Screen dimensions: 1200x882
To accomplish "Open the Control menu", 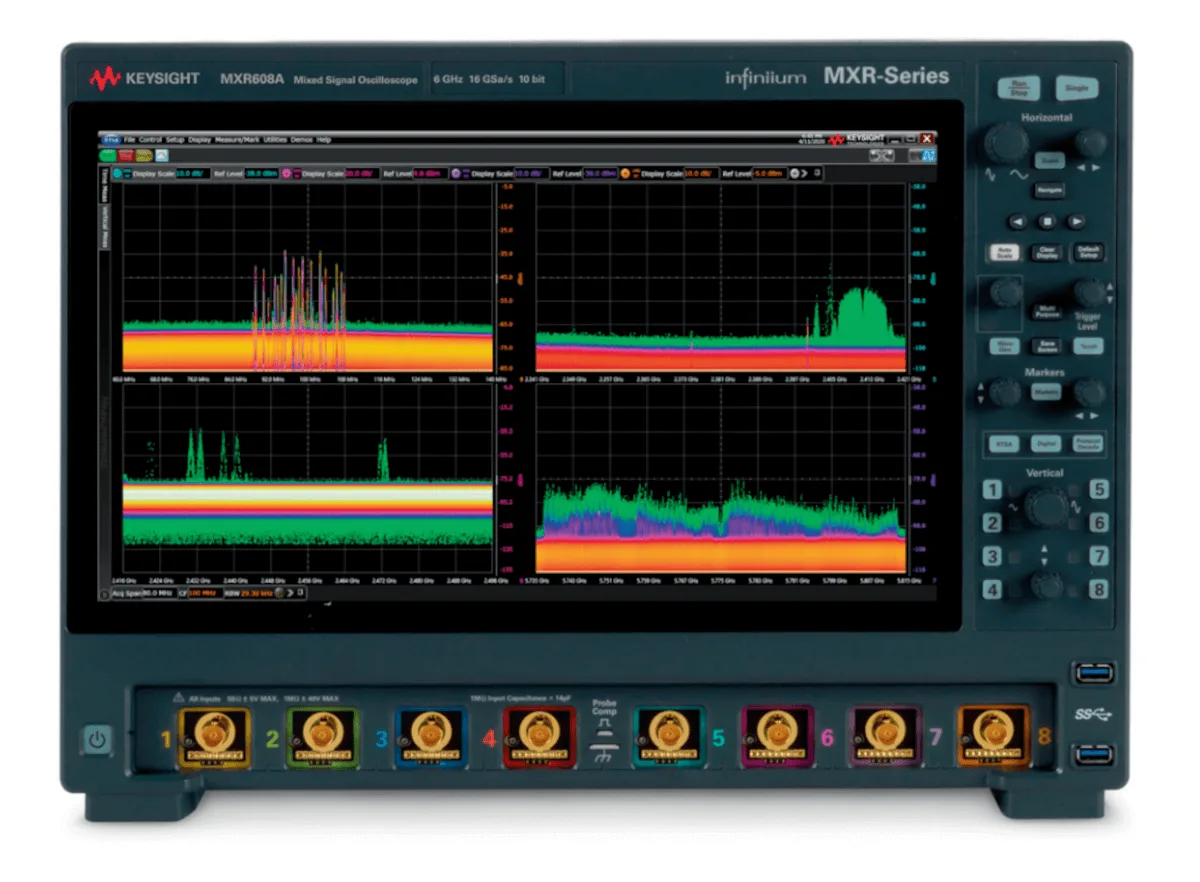I will tap(150, 140).
